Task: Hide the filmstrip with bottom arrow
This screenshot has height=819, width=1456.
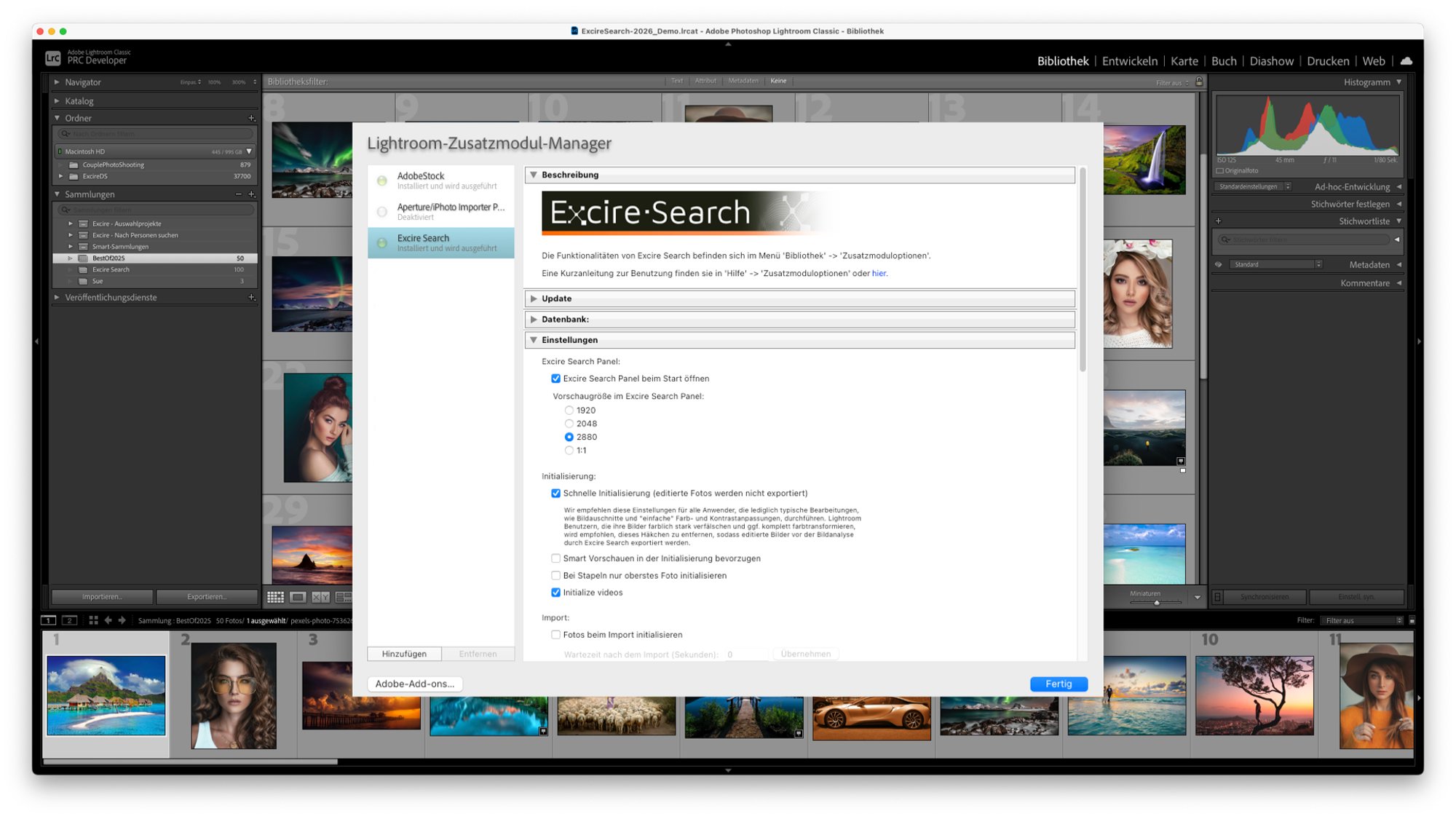Action: [x=728, y=770]
